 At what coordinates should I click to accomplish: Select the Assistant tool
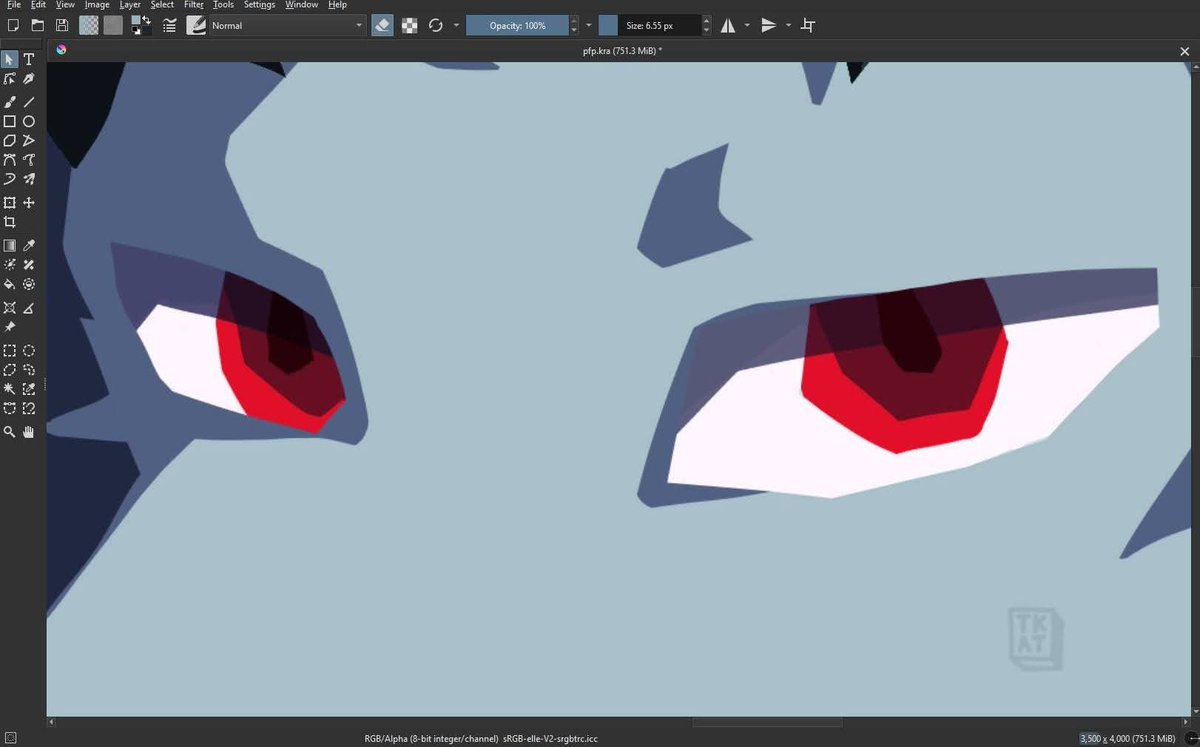[x=9, y=308]
